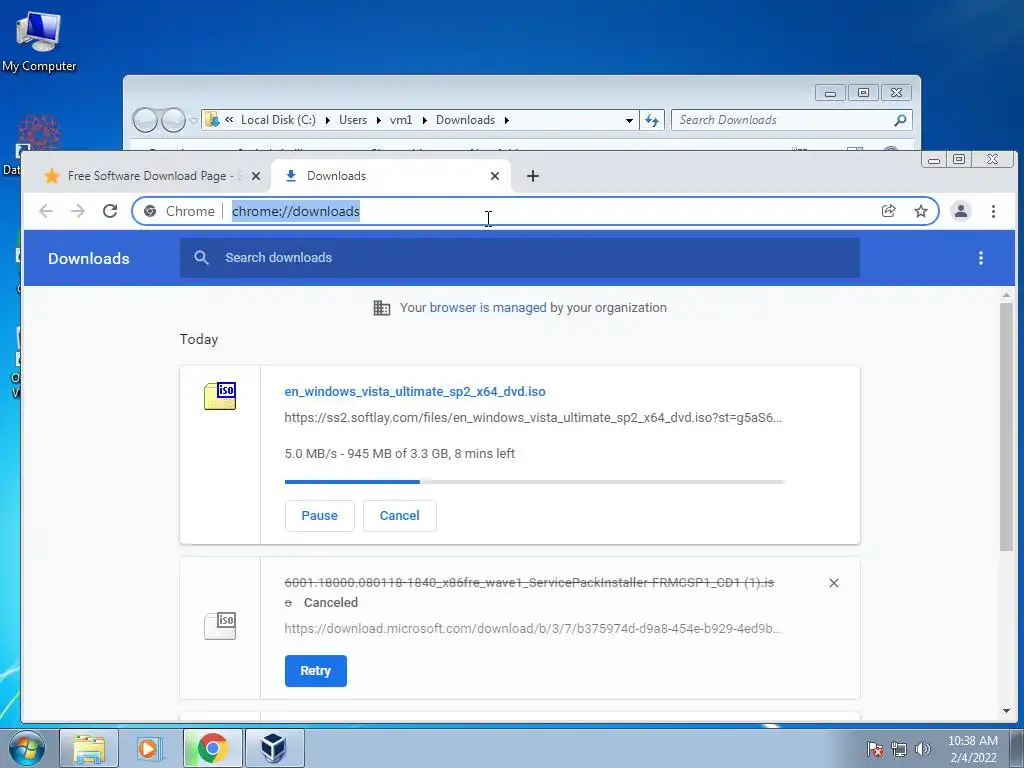Viewport: 1024px width, 768px height.
Task: Click the double chevron in Explorer address bar
Action: click(x=229, y=120)
